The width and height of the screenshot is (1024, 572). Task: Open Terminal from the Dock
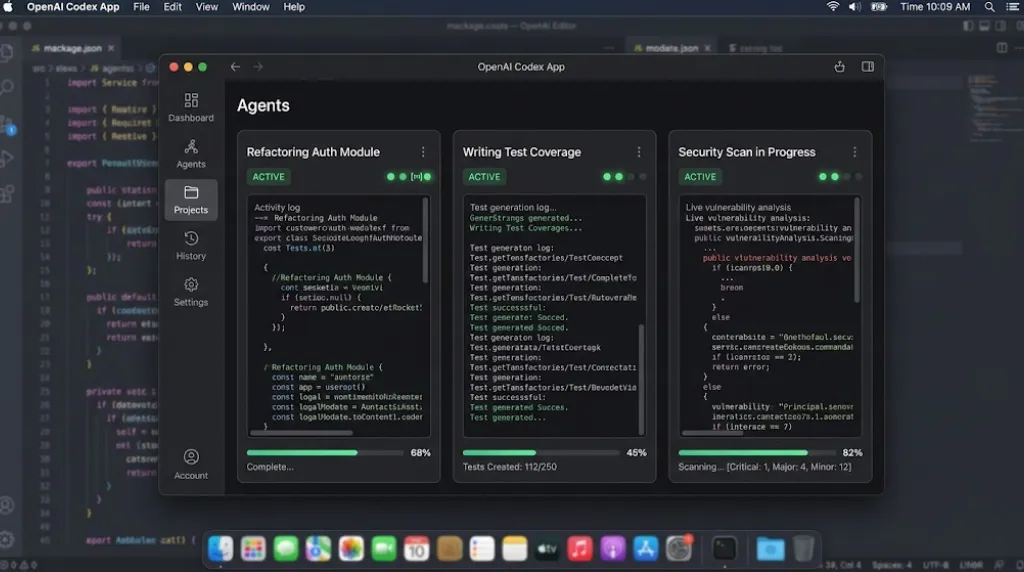point(724,548)
